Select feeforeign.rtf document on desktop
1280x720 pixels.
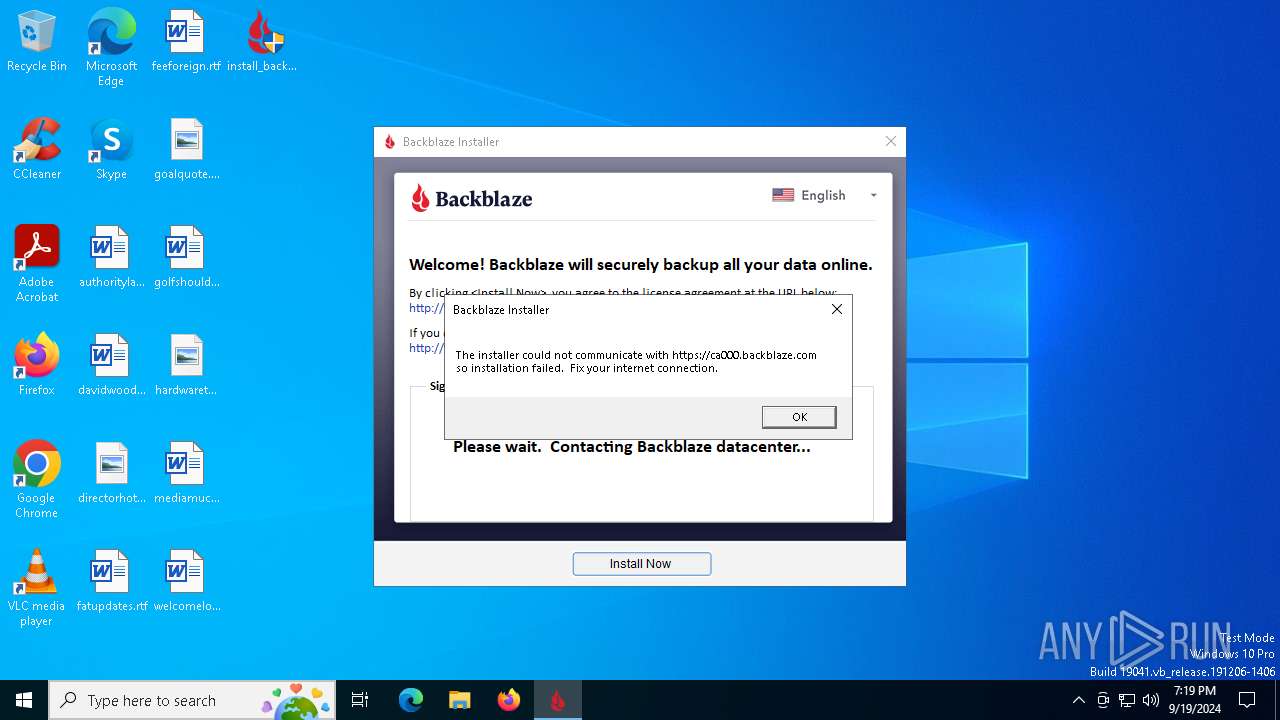click(186, 42)
